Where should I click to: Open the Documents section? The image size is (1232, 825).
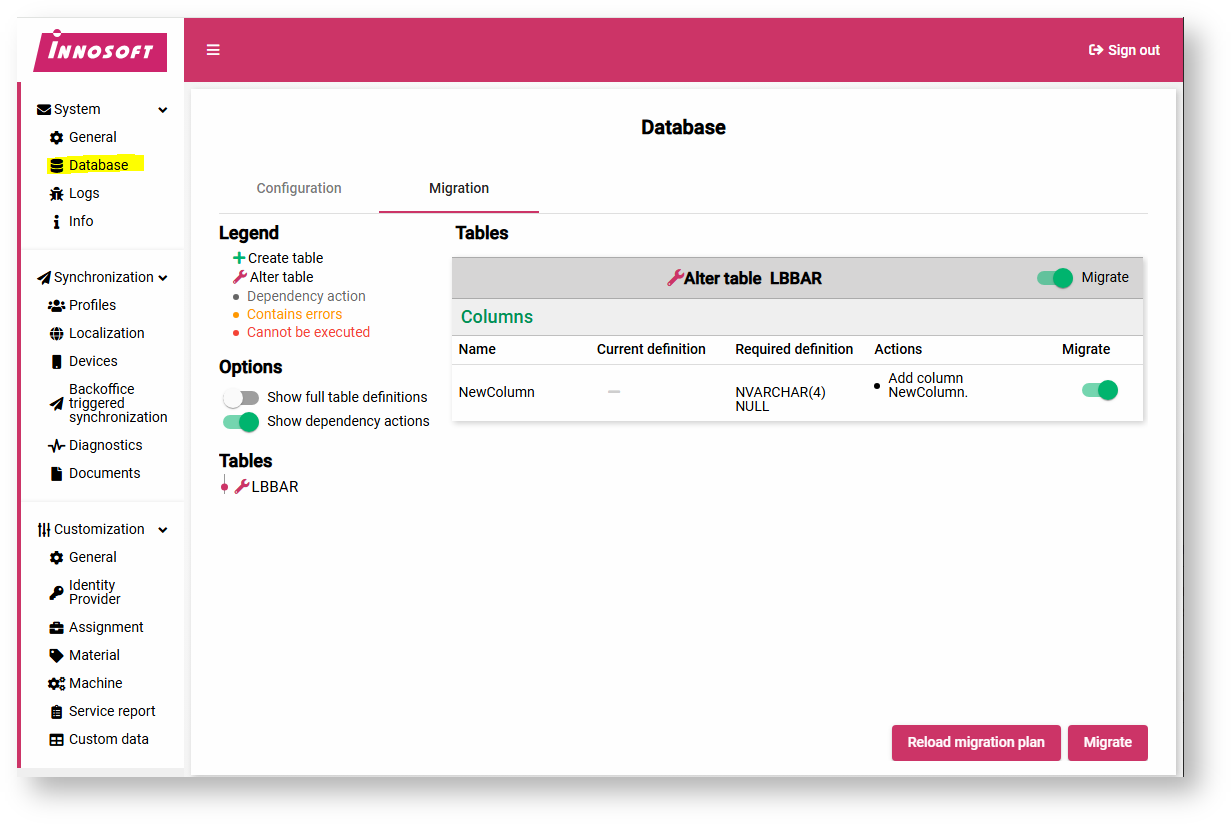[97, 473]
